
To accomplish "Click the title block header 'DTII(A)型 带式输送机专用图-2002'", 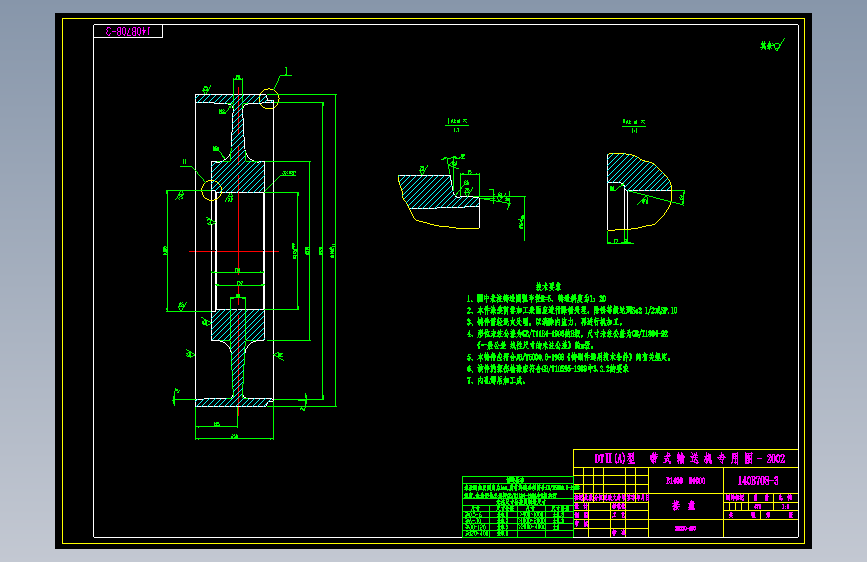I will [689, 459].
